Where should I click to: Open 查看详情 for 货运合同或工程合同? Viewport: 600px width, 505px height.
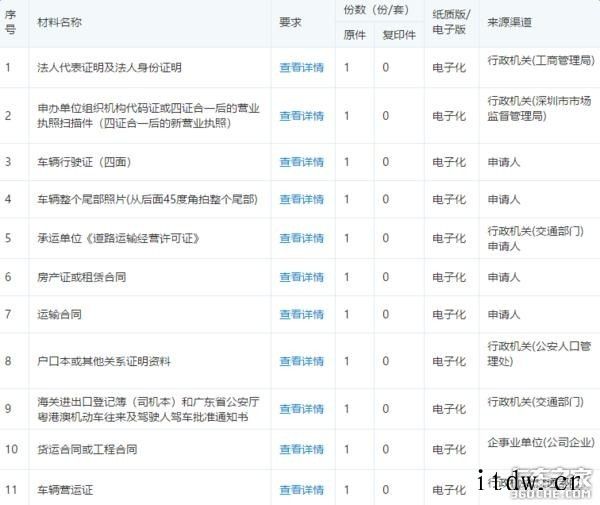pos(302,449)
